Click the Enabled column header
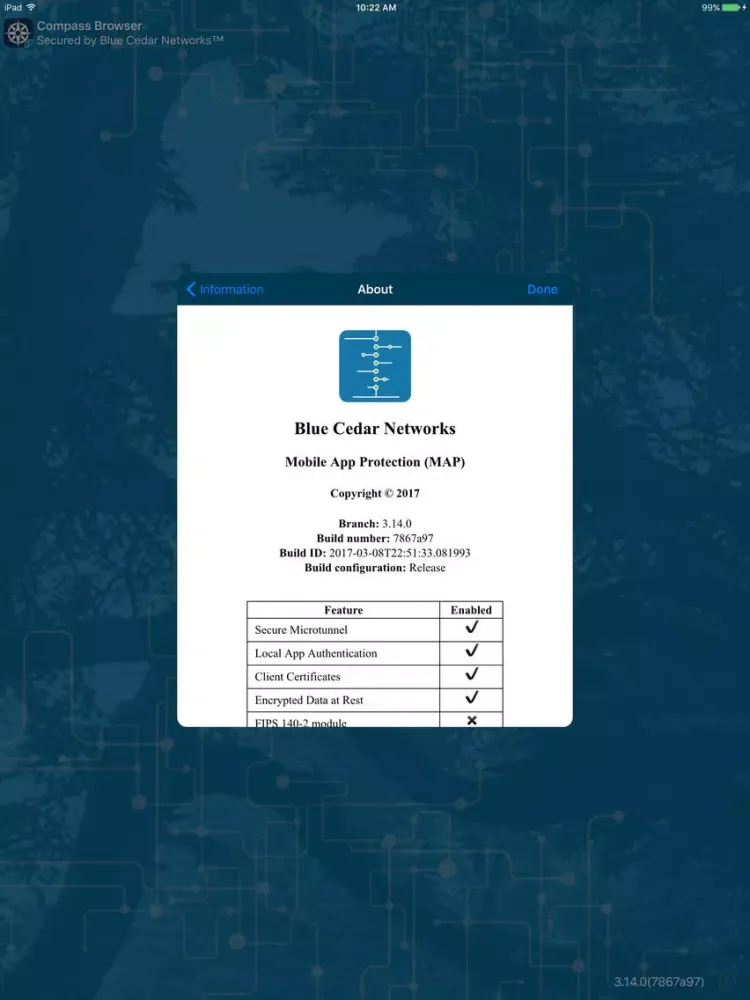 (471, 610)
